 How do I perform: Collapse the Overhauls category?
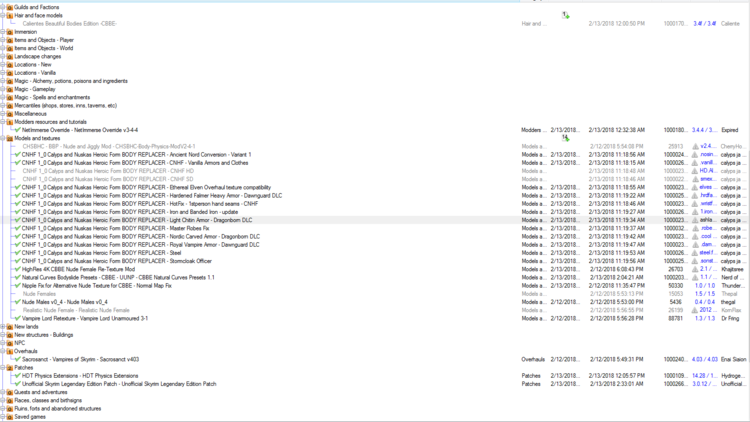tap(2, 351)
